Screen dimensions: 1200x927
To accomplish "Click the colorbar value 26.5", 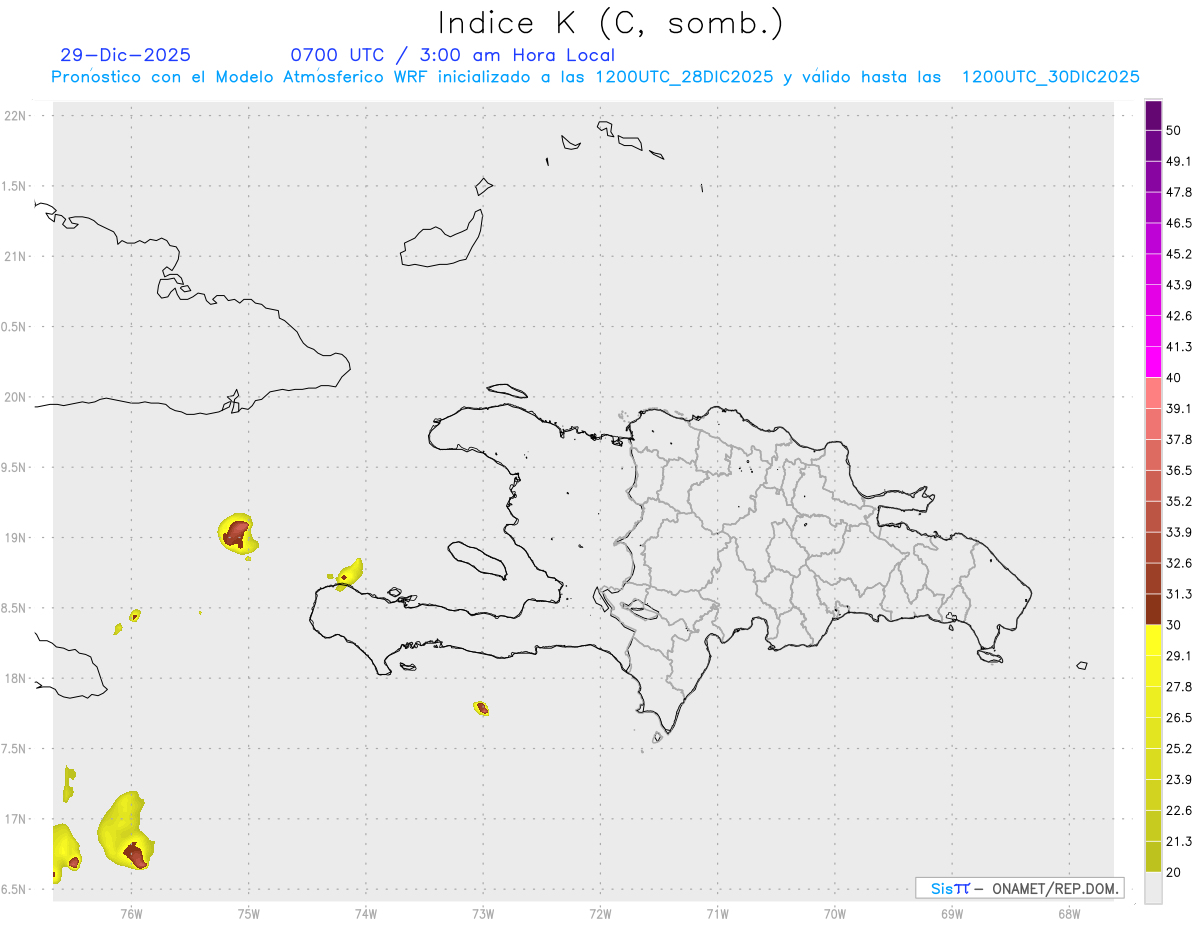I will (1179, 718).
